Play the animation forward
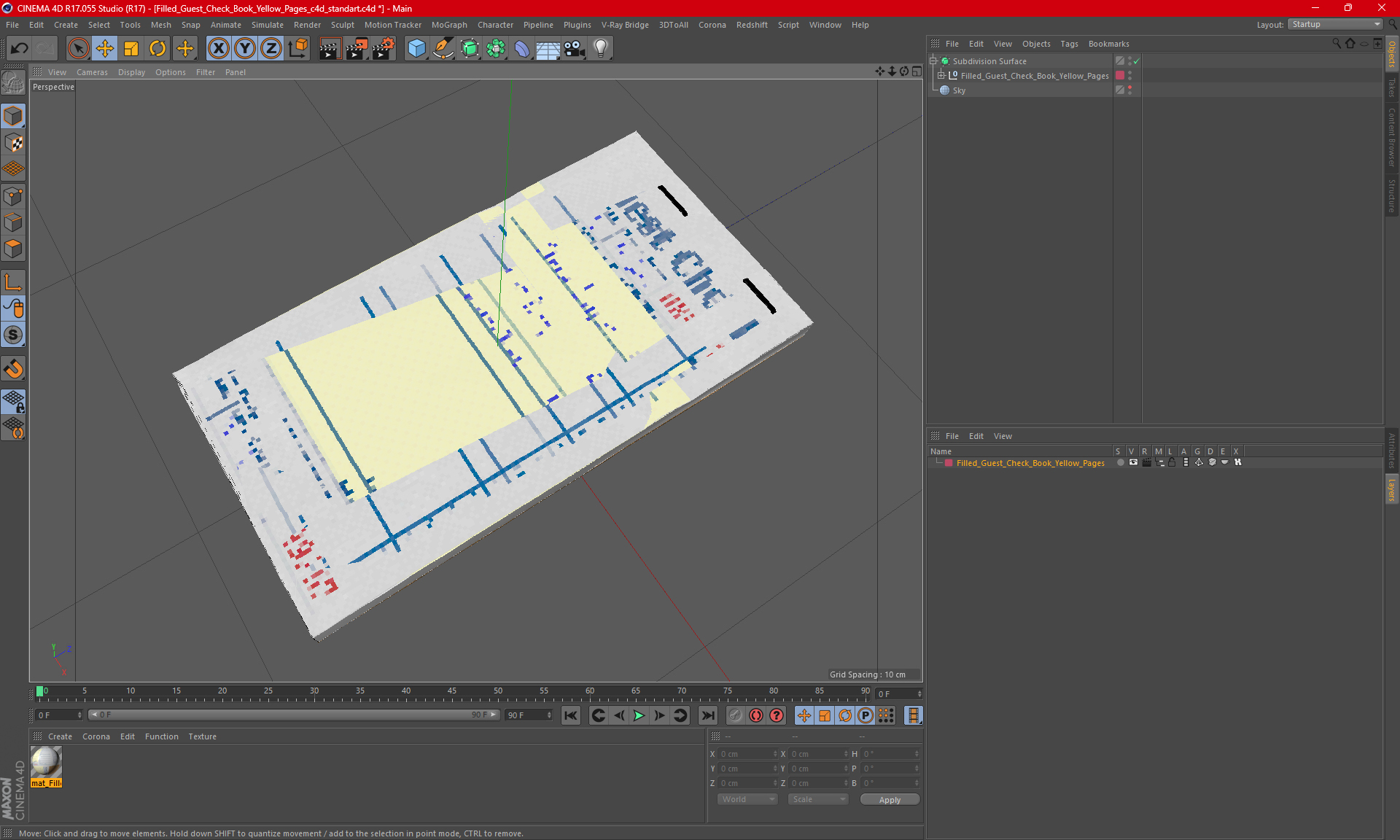The width and height of the screenshot is (1400, 840). click(x=639, y=716)
